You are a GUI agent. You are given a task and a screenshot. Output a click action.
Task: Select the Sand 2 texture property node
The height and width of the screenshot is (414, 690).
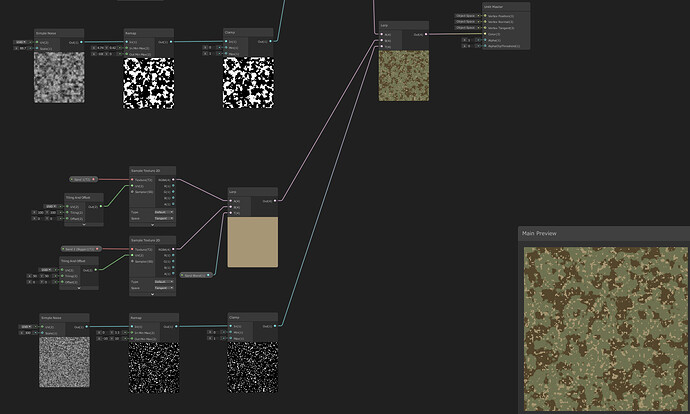click(x=81, y=249)
